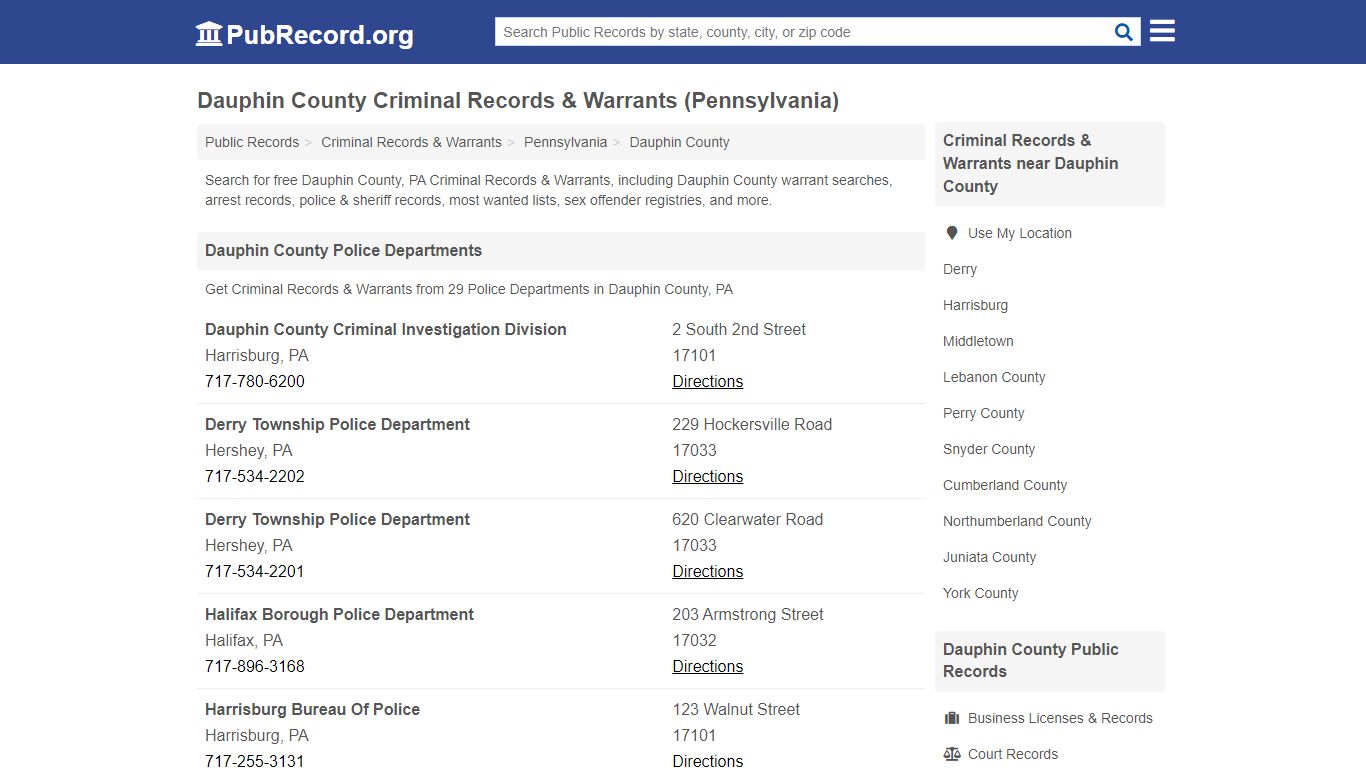Select Dauphin County breadcrumb
The height and width of the screenshot is (768, 1366).
679,142
